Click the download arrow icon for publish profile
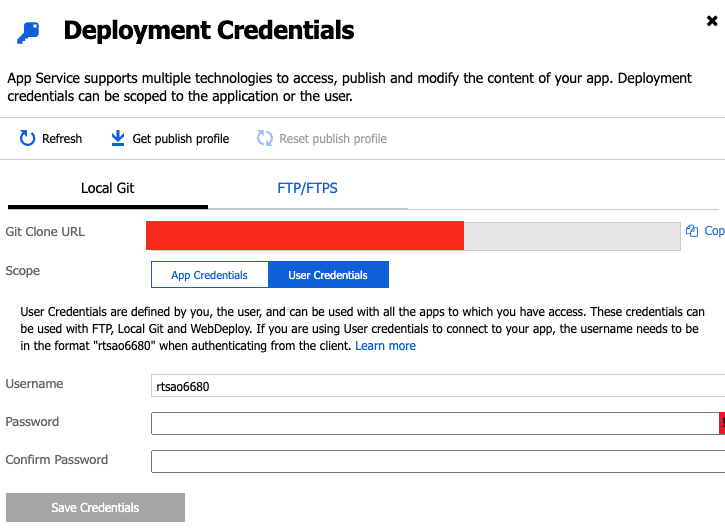725x531 pixels. click(118, 138)
